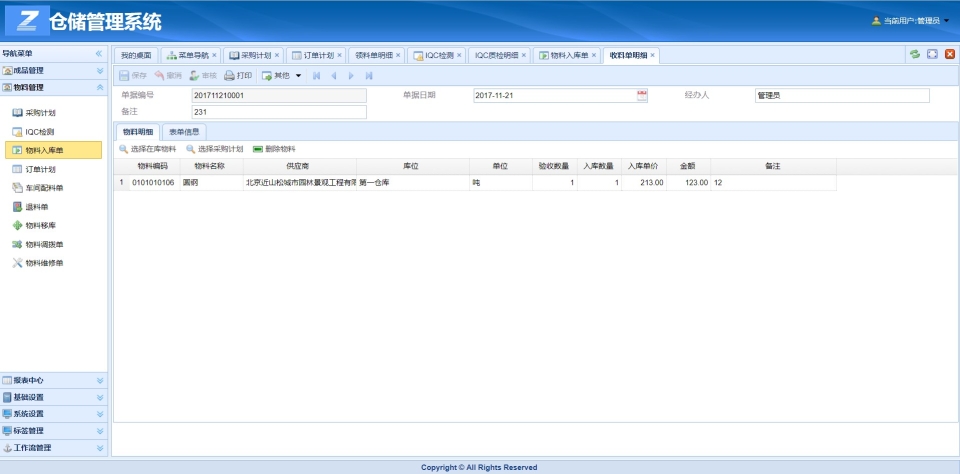Switch to the 表单信息 tab
The image size is (960, 474).
point(184,131)
